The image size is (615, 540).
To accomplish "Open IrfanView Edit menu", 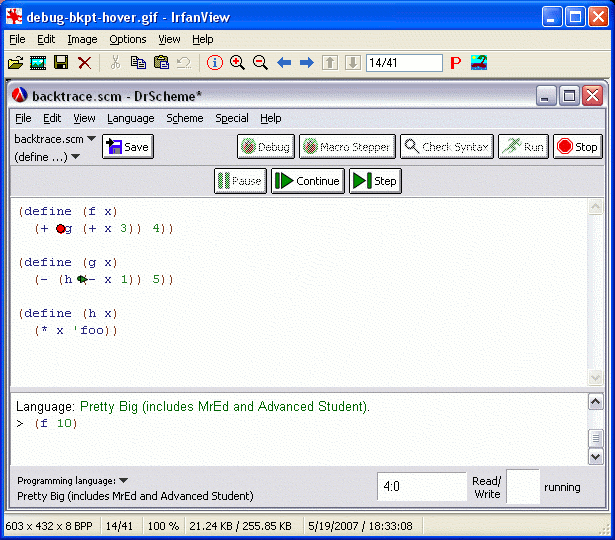I will [46, 39].
